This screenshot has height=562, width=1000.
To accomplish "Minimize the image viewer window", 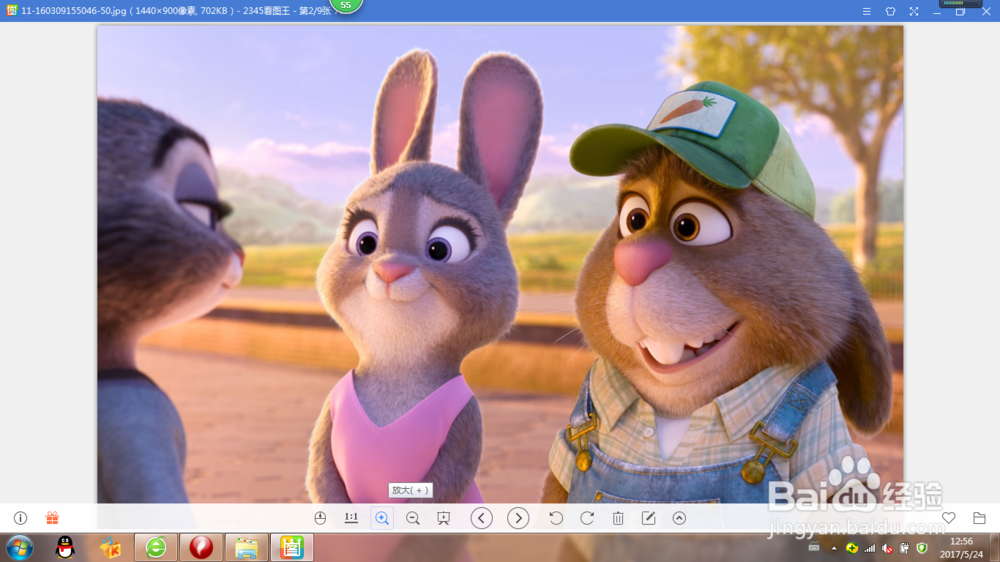I will pos(937,11).
